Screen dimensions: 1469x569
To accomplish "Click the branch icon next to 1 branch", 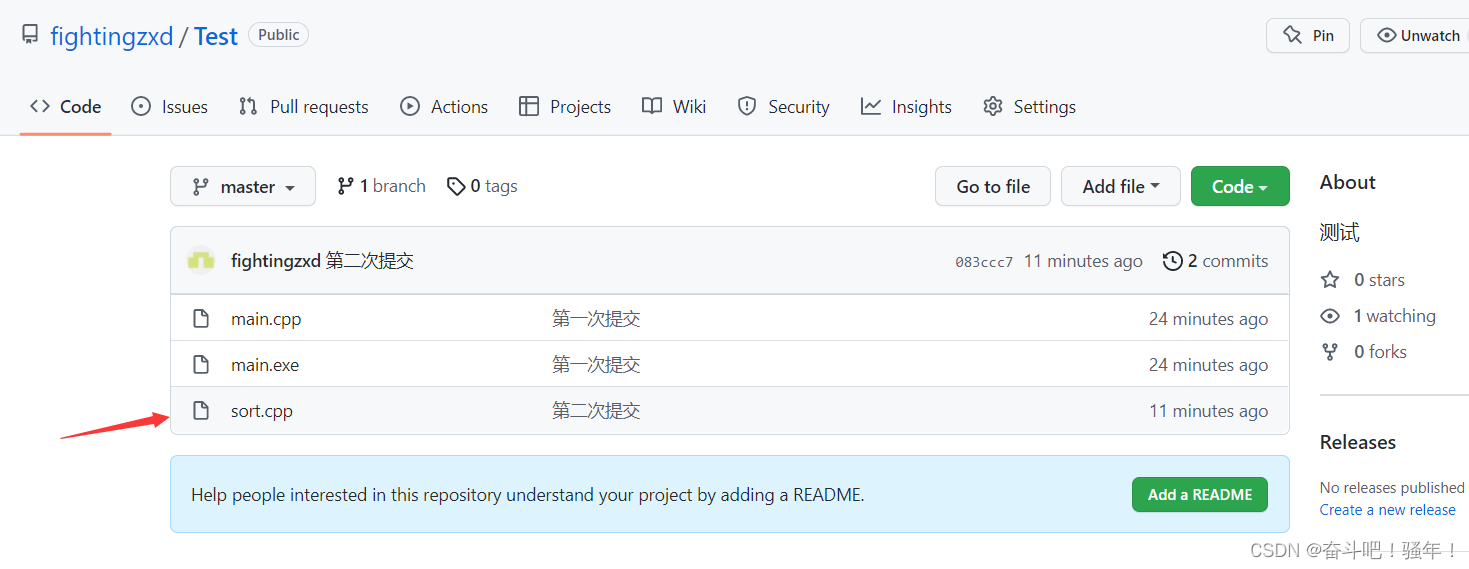I will [x=346, y=186].
